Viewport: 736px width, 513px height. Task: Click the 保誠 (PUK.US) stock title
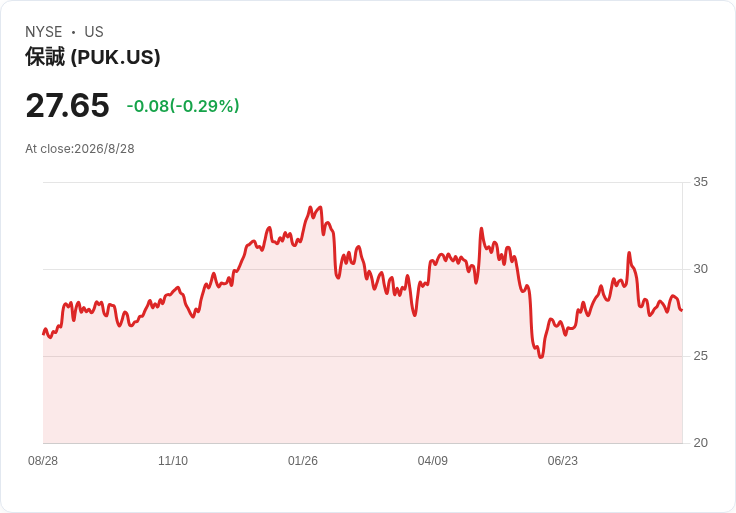click(x=93, y=57)
